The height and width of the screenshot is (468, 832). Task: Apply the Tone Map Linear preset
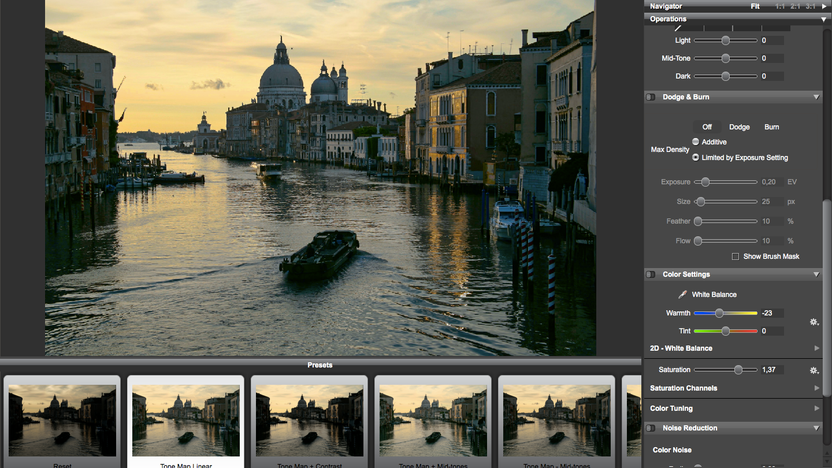pos(186,422)
